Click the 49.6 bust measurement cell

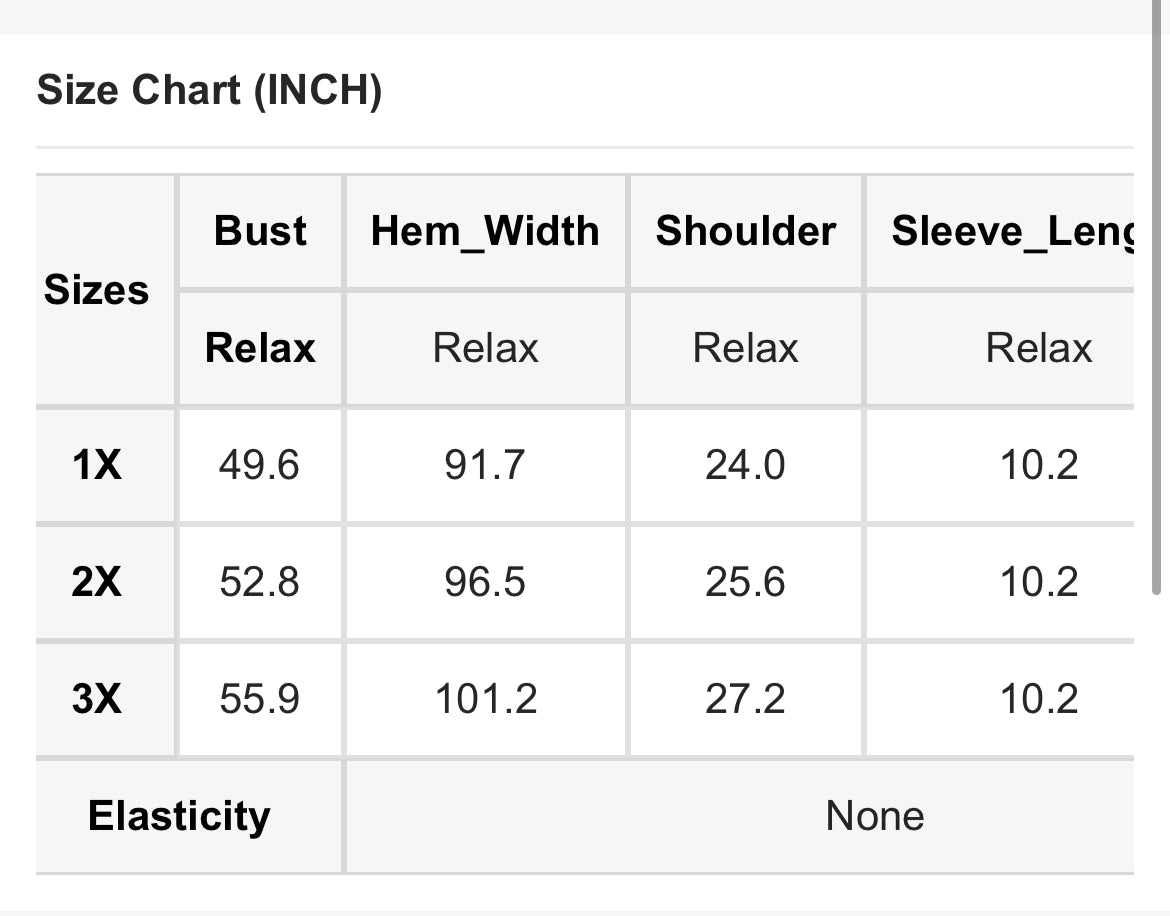(x=259, y=465)
